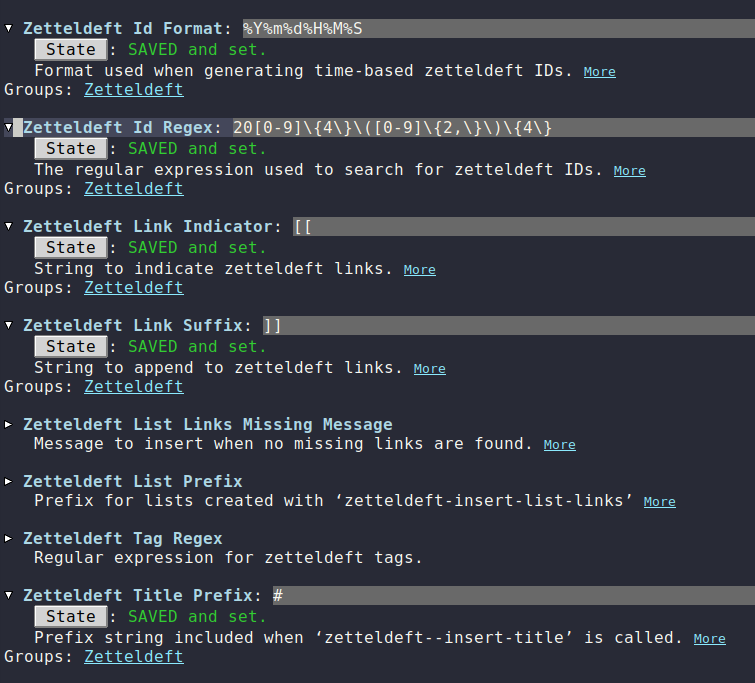Collapse the Zetteldeft Link Indicator option
755x683 pixels.
(9, 227)
